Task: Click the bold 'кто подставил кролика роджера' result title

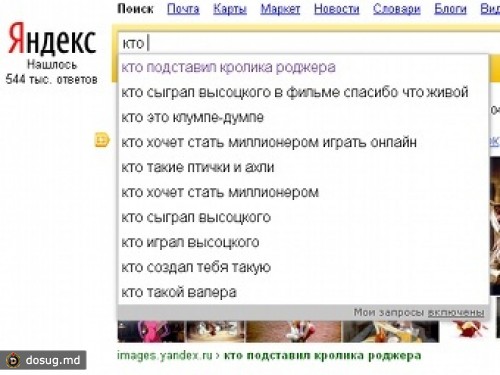Action: (x=322, y=356)
